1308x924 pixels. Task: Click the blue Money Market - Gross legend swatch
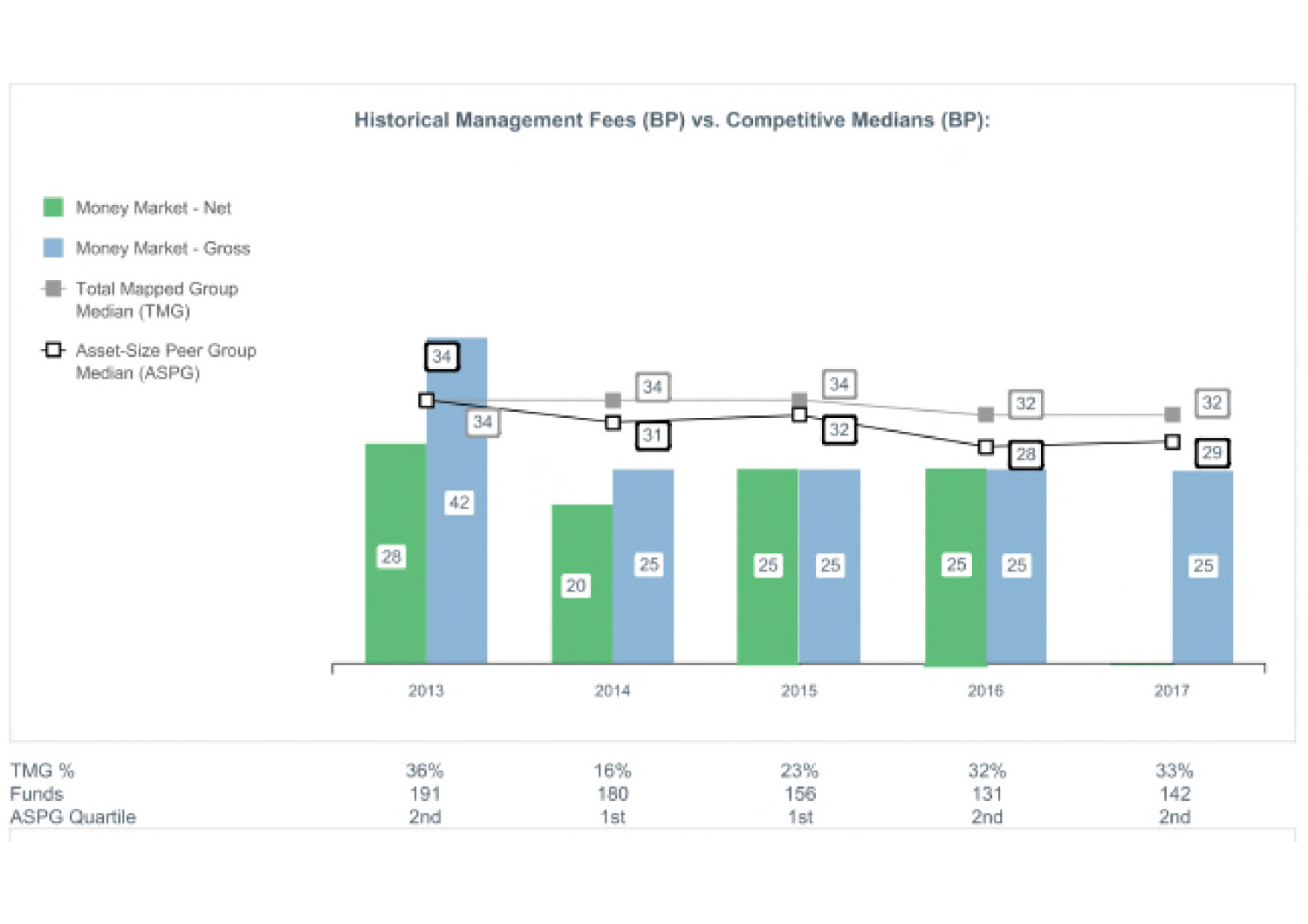[x=53, y=248]
